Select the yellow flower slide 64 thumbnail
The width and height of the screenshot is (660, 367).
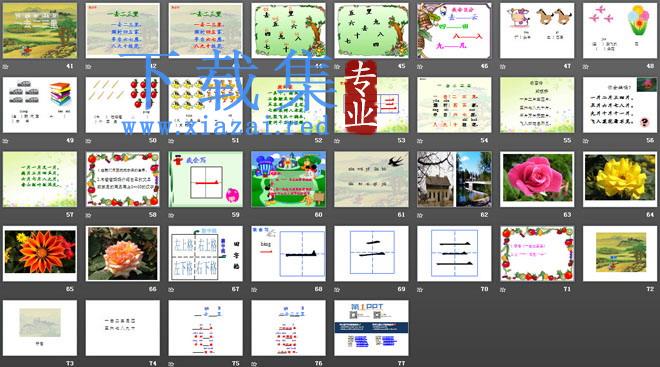[x=620, y=179]
